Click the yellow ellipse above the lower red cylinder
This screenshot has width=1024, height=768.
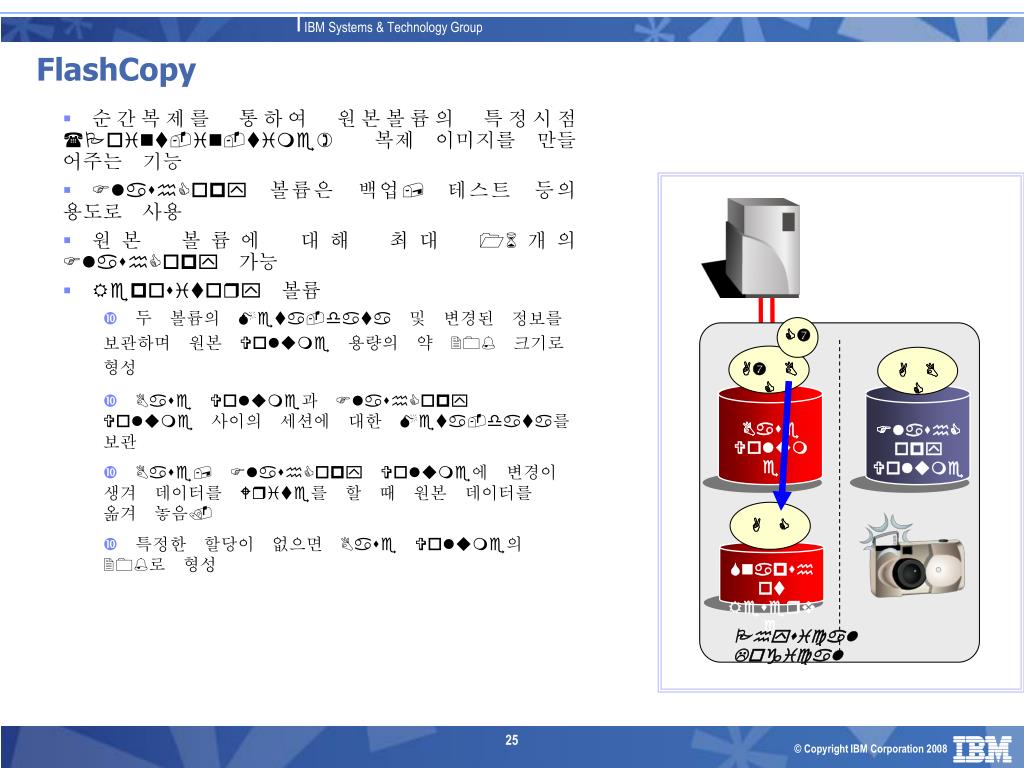pyautogui.click(x=770, y=526)
